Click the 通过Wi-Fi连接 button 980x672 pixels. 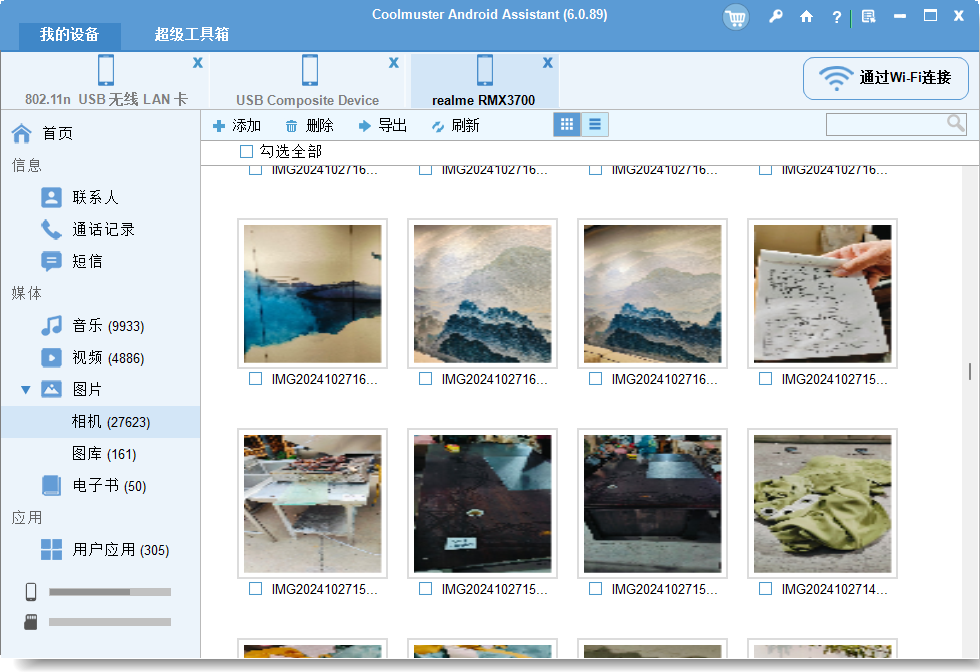click(885, 78)
